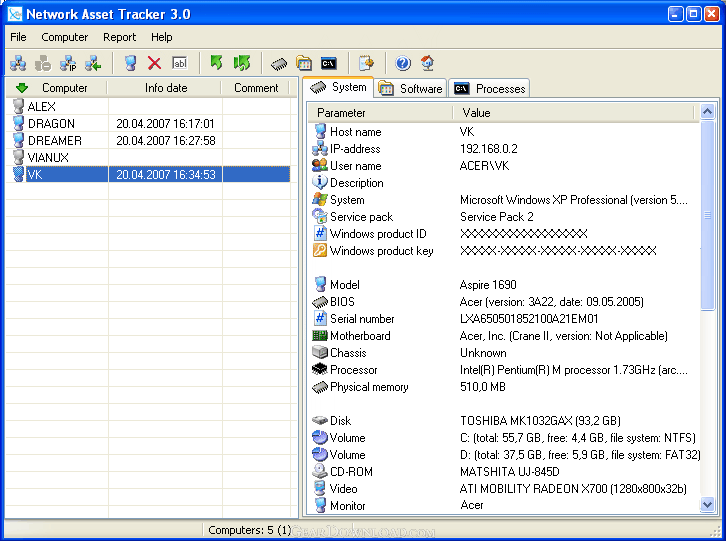Screen dimensions: 726x541
Task: Select the DREAMER computer row
Action: click(148, 140)
